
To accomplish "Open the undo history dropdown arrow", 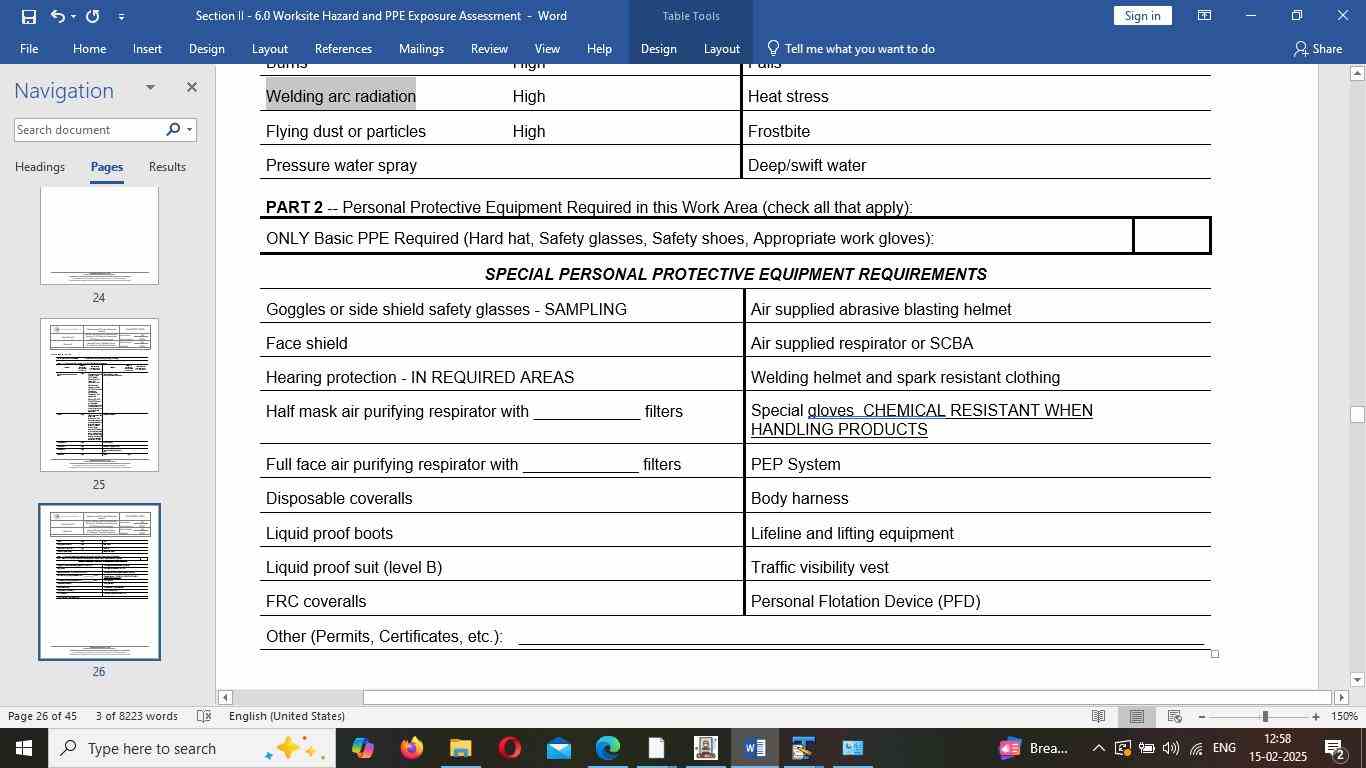I will 74,16.
